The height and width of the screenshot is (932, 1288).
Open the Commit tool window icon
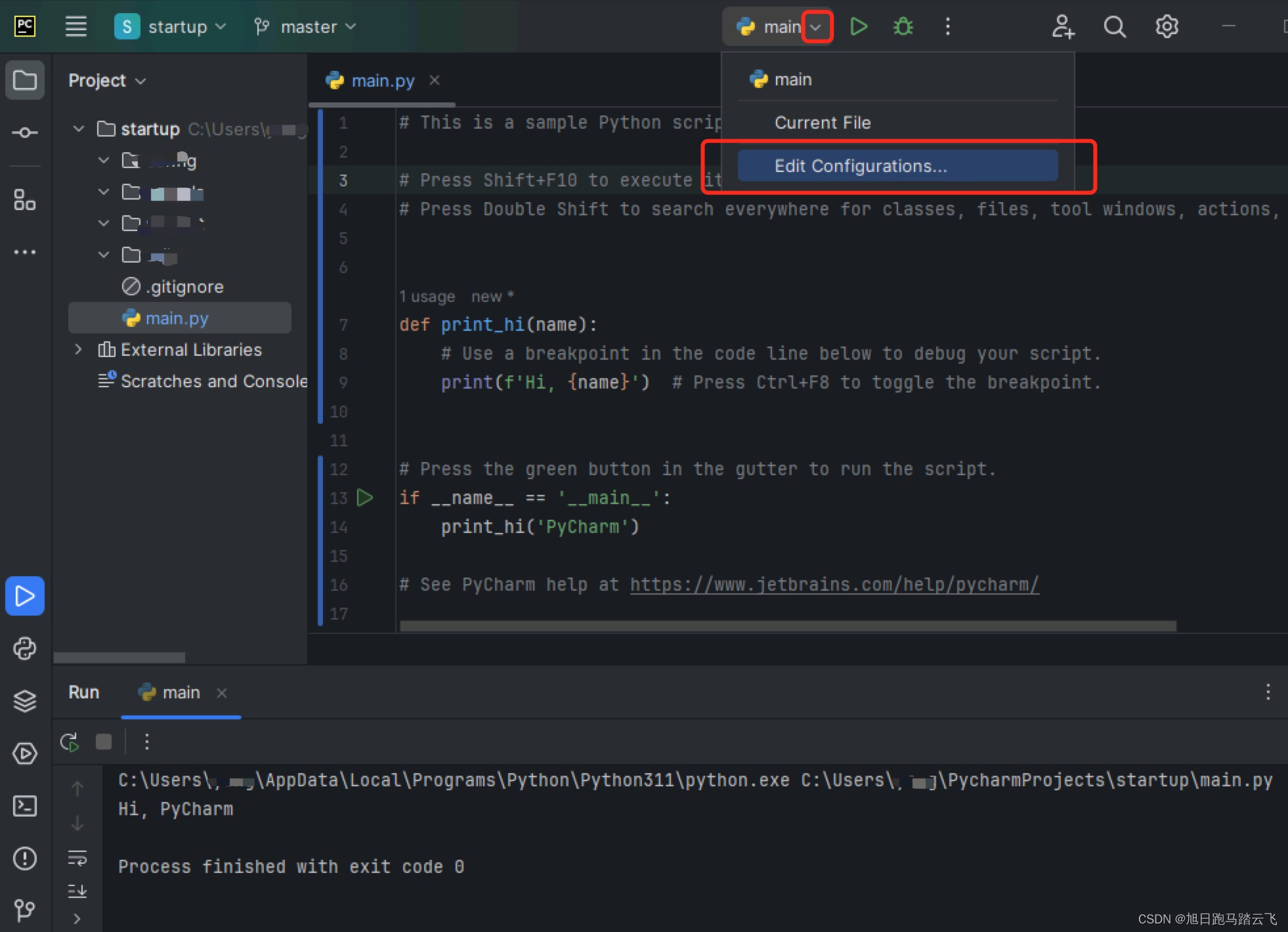[25, 133]
